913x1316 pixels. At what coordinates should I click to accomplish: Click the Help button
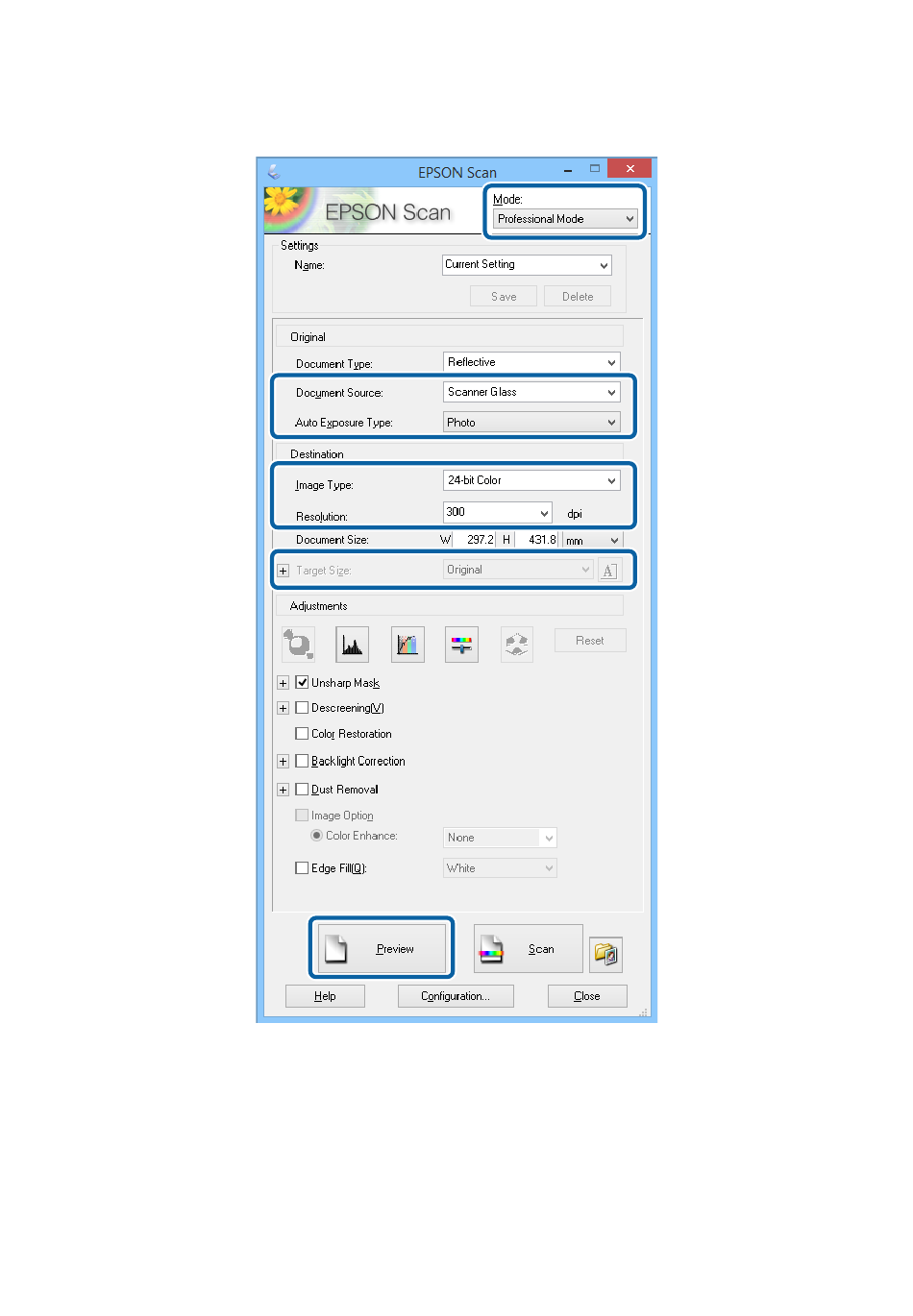coord(325,996)
